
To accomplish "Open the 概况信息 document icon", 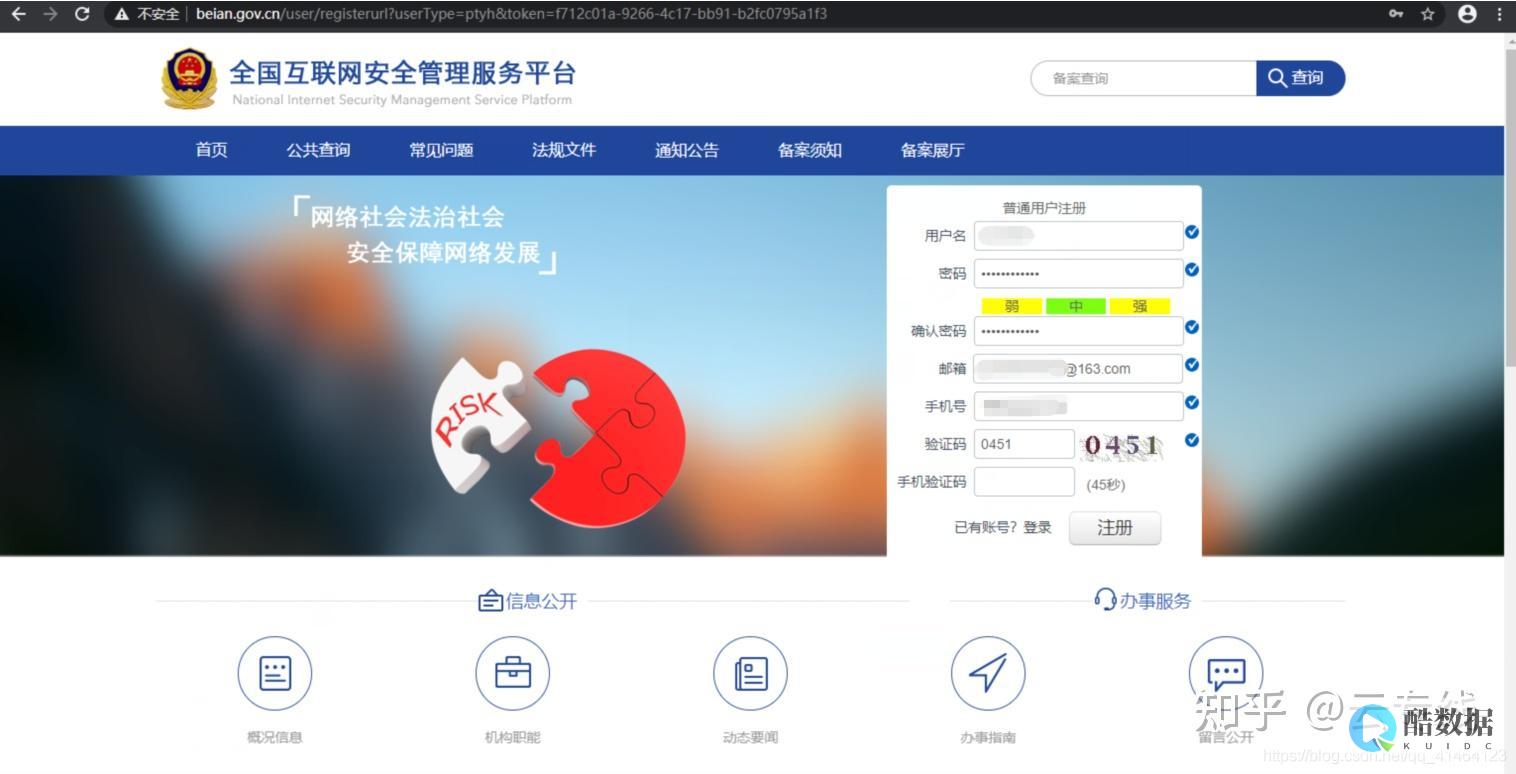I will (x=275, y=674).
